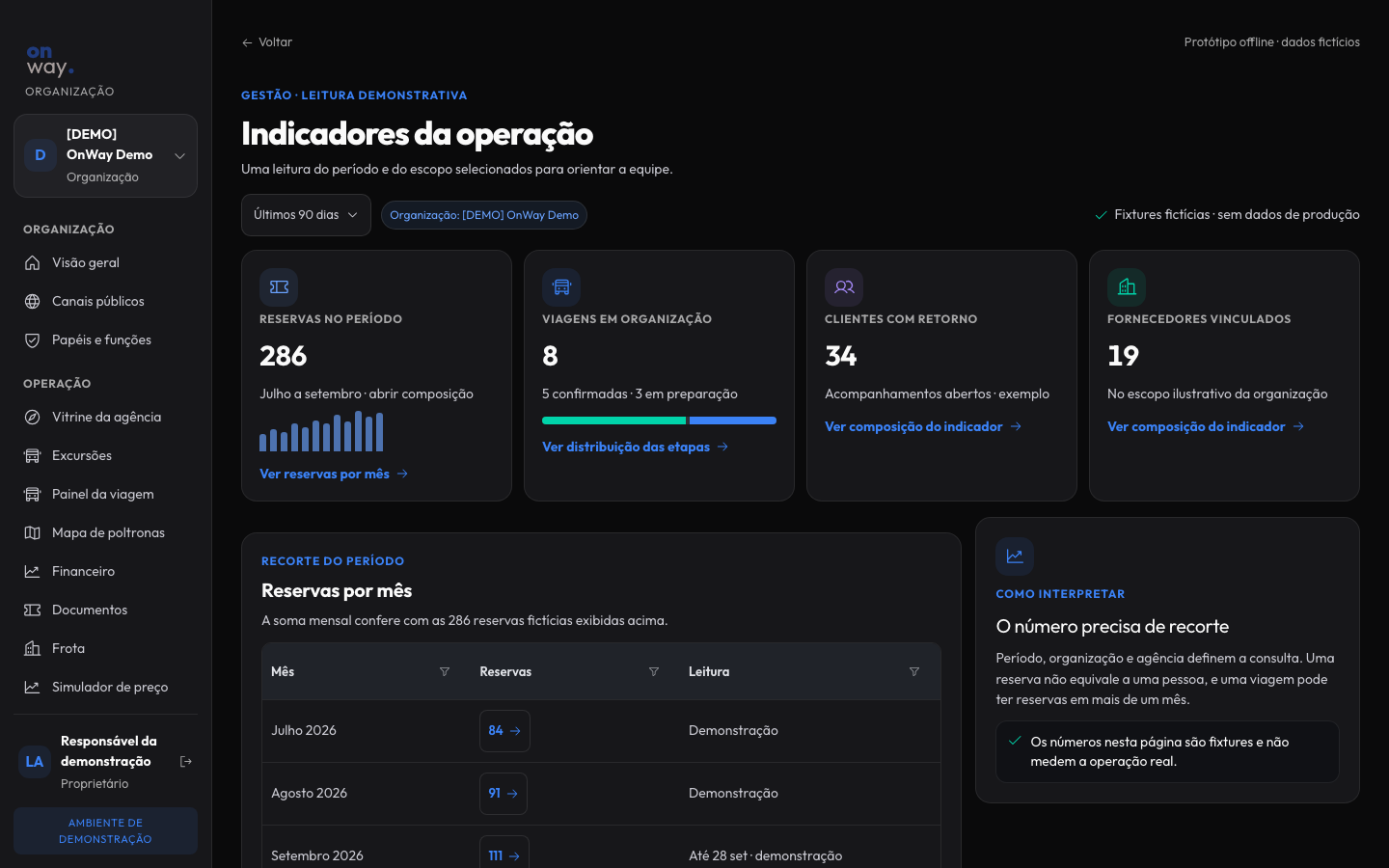Image resolution: width=1389 pixels, height=868 pixels.
Task: Click the bus icon in Viagens em organização card
Action: click(561, 286)
